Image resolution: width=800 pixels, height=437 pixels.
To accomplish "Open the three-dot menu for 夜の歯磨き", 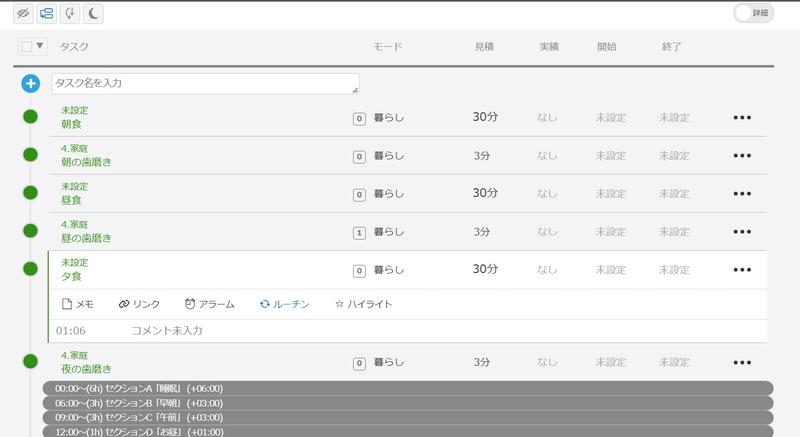I will 742,363.
